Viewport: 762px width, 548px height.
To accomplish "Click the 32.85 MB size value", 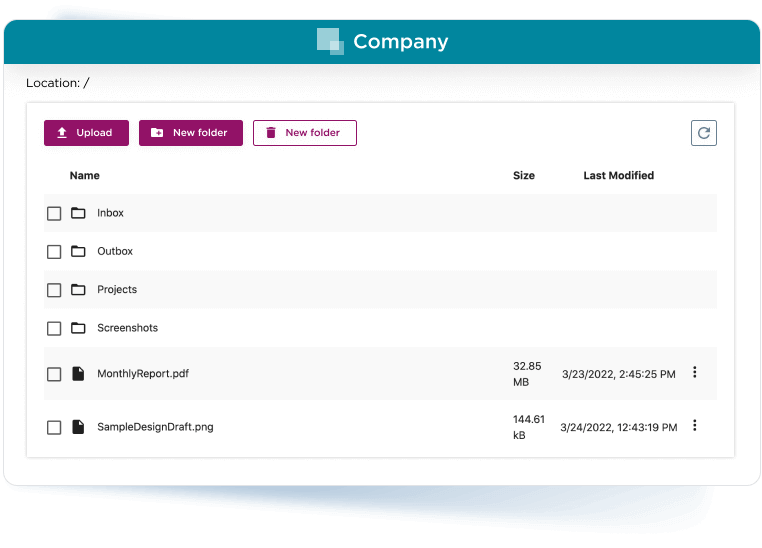I will coord(527,374).
